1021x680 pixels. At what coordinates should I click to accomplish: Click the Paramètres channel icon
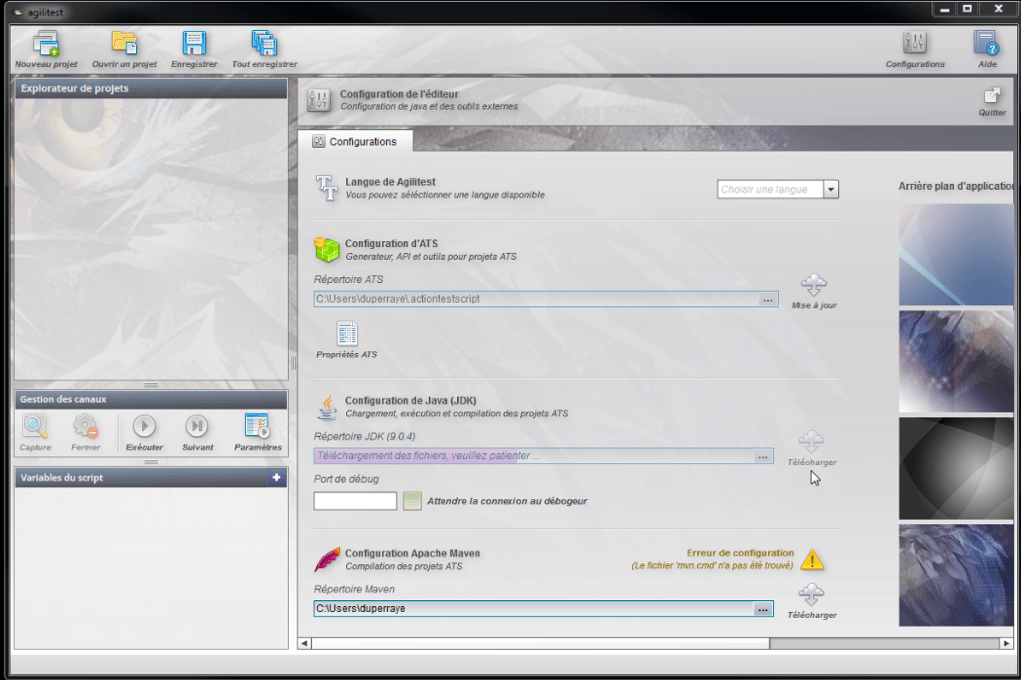257,427
